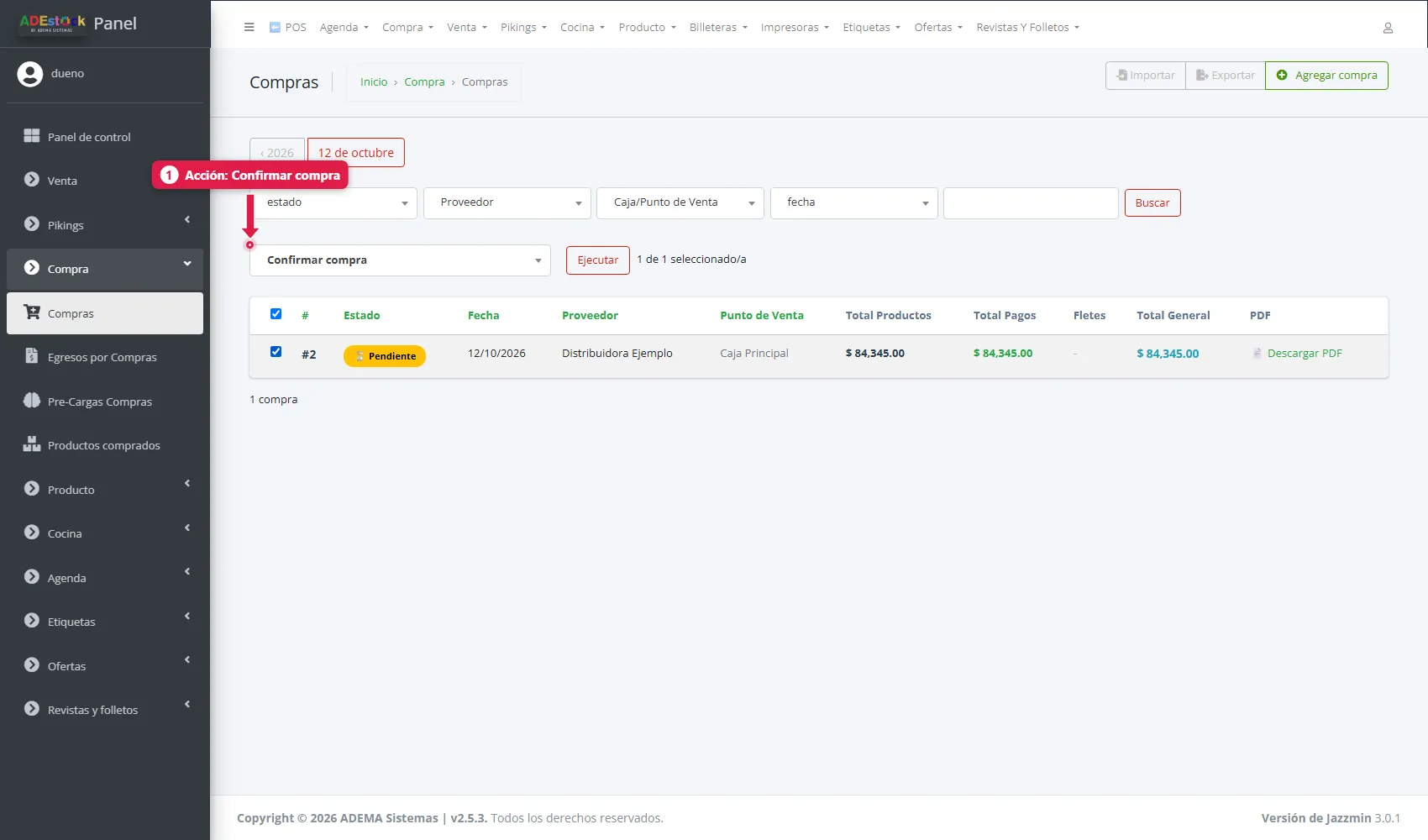Uncheck the checkbox for purchase #2
This screenshot has width=1428, height=840.
click(276, 352)
